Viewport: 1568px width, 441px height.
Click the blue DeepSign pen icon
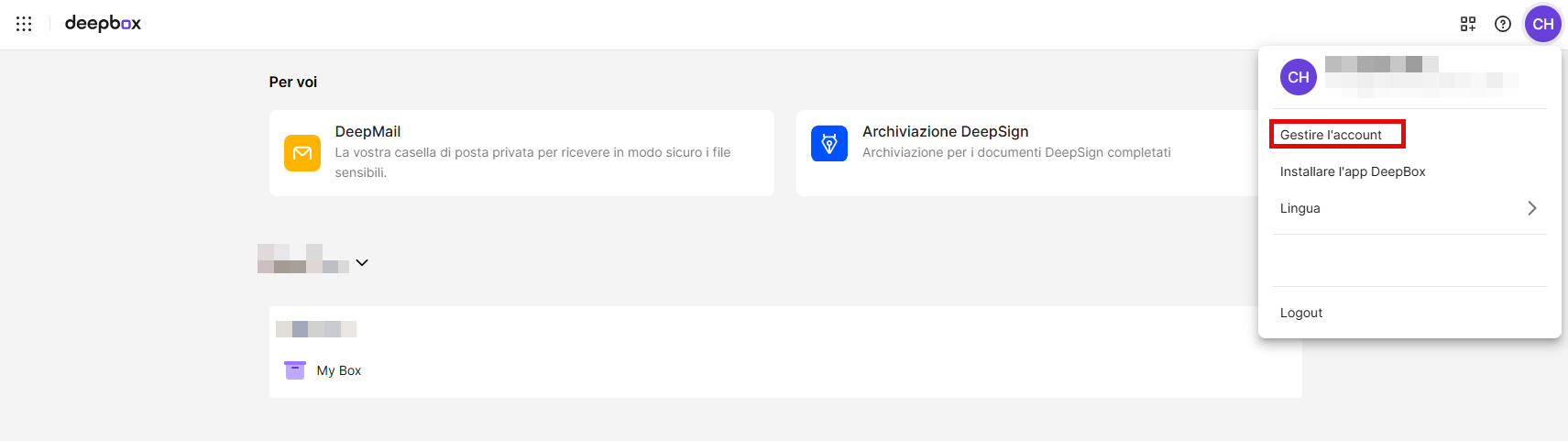click(x=828, y=144)
